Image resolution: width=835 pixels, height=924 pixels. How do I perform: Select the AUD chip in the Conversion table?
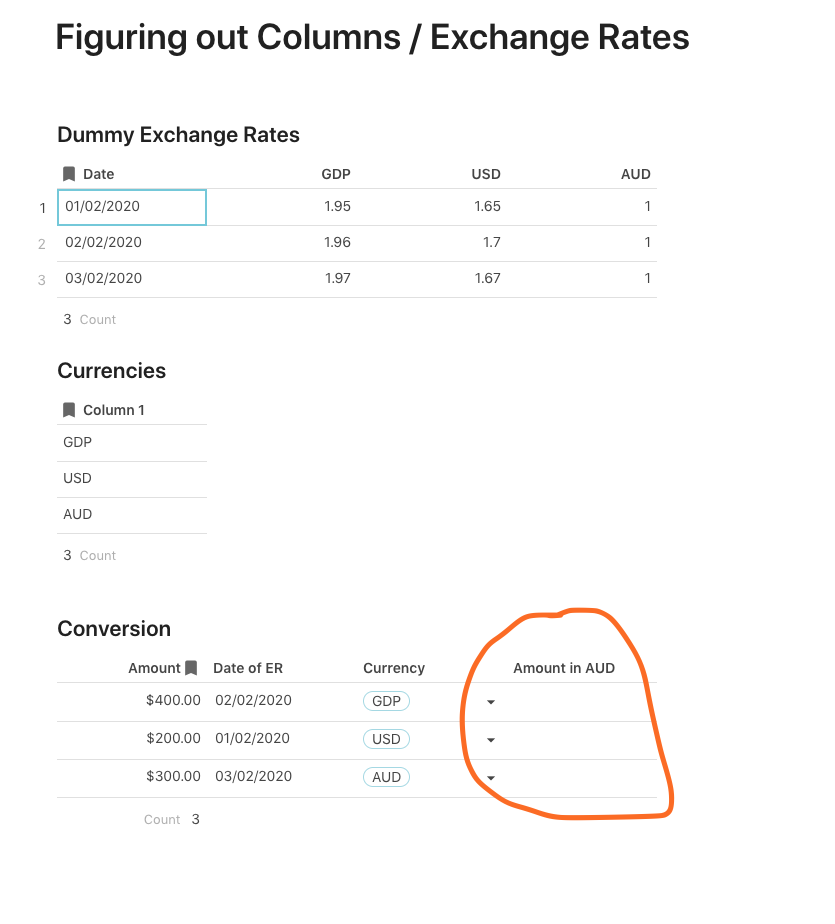coord(386,777)
